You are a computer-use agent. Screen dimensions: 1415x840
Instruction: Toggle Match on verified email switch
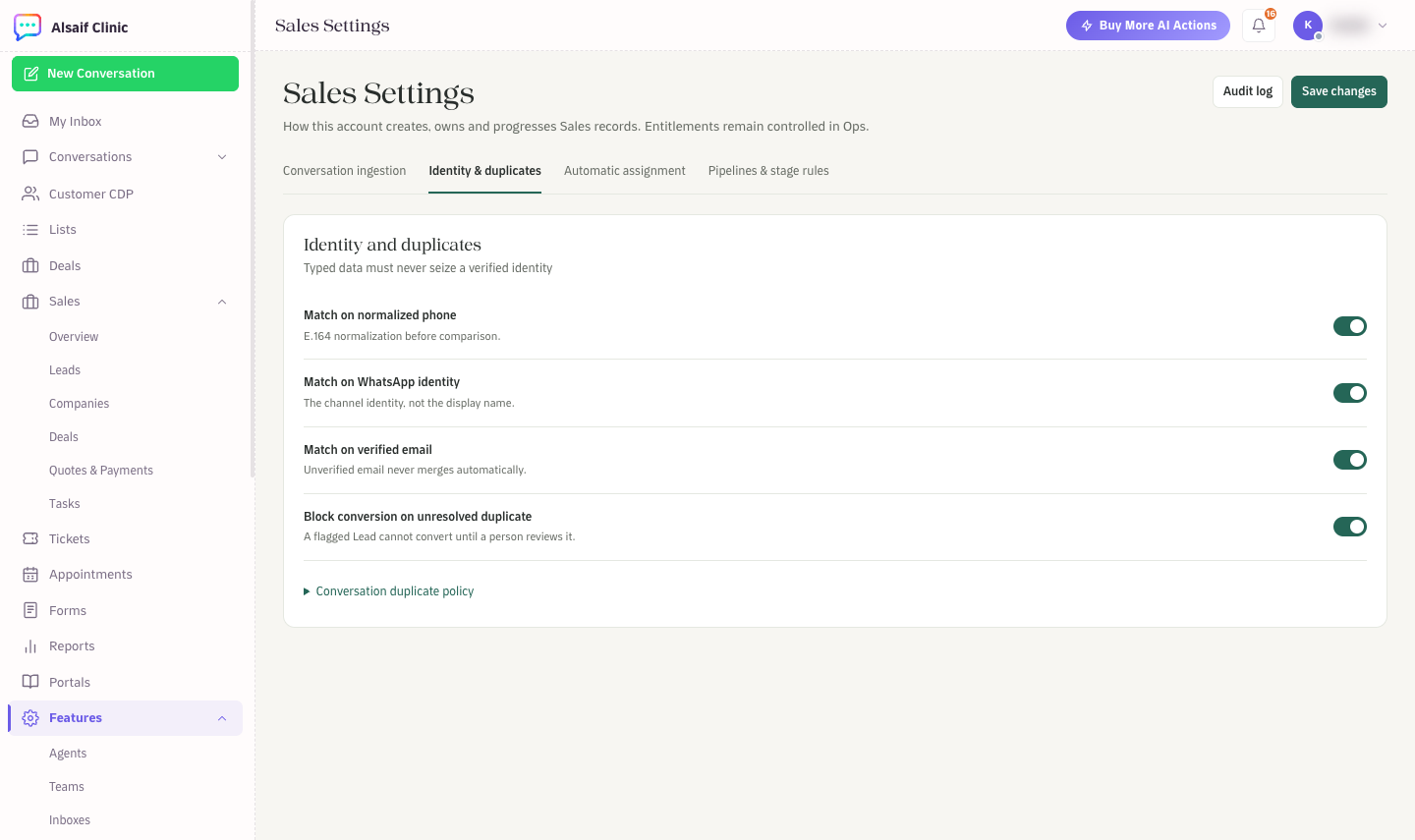[x=1350, y=460]
